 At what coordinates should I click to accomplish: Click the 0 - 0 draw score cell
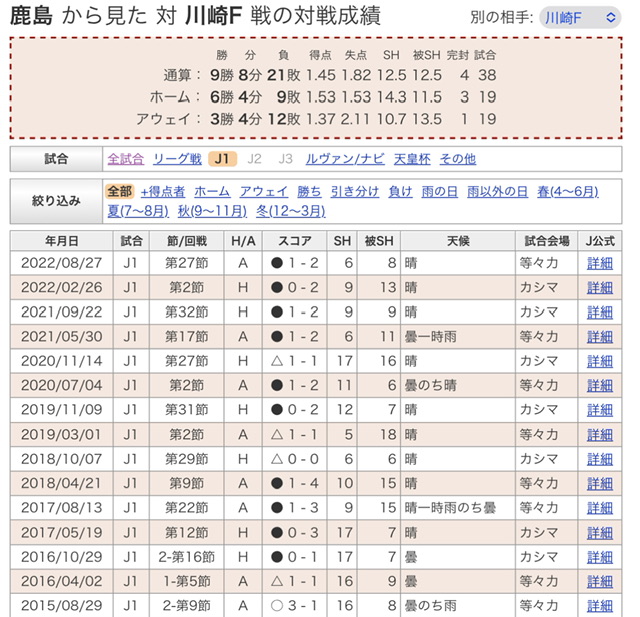click(x=294, y=459)
